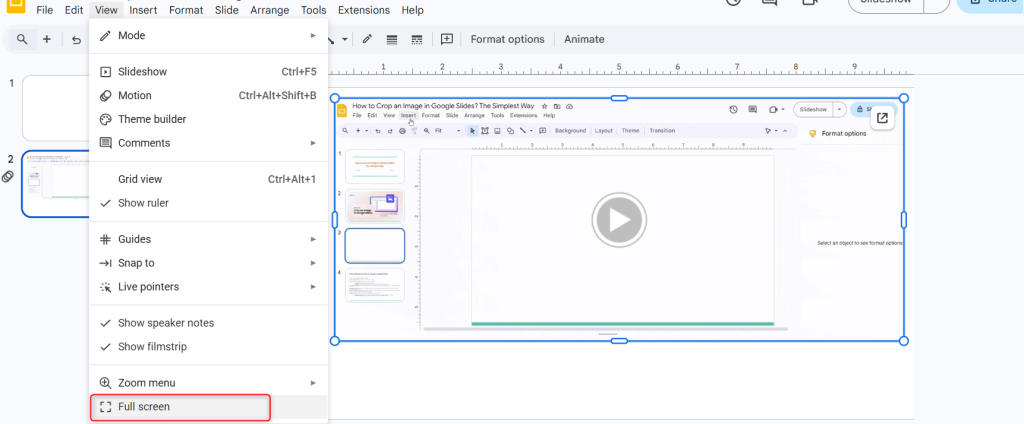
Task: Click the link icon beside slide 2
Action: (x=8, y=176)
